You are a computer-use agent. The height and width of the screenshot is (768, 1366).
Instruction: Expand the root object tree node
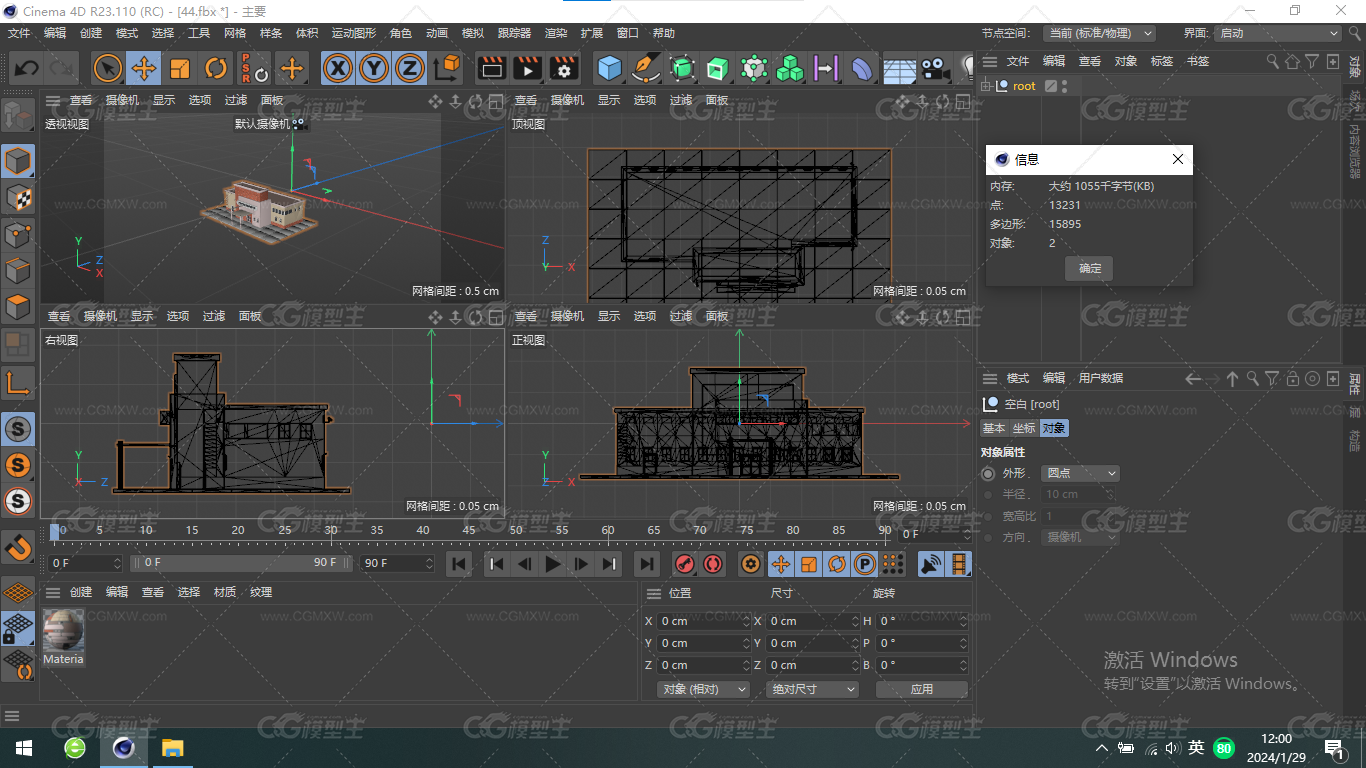click(986, 86)
